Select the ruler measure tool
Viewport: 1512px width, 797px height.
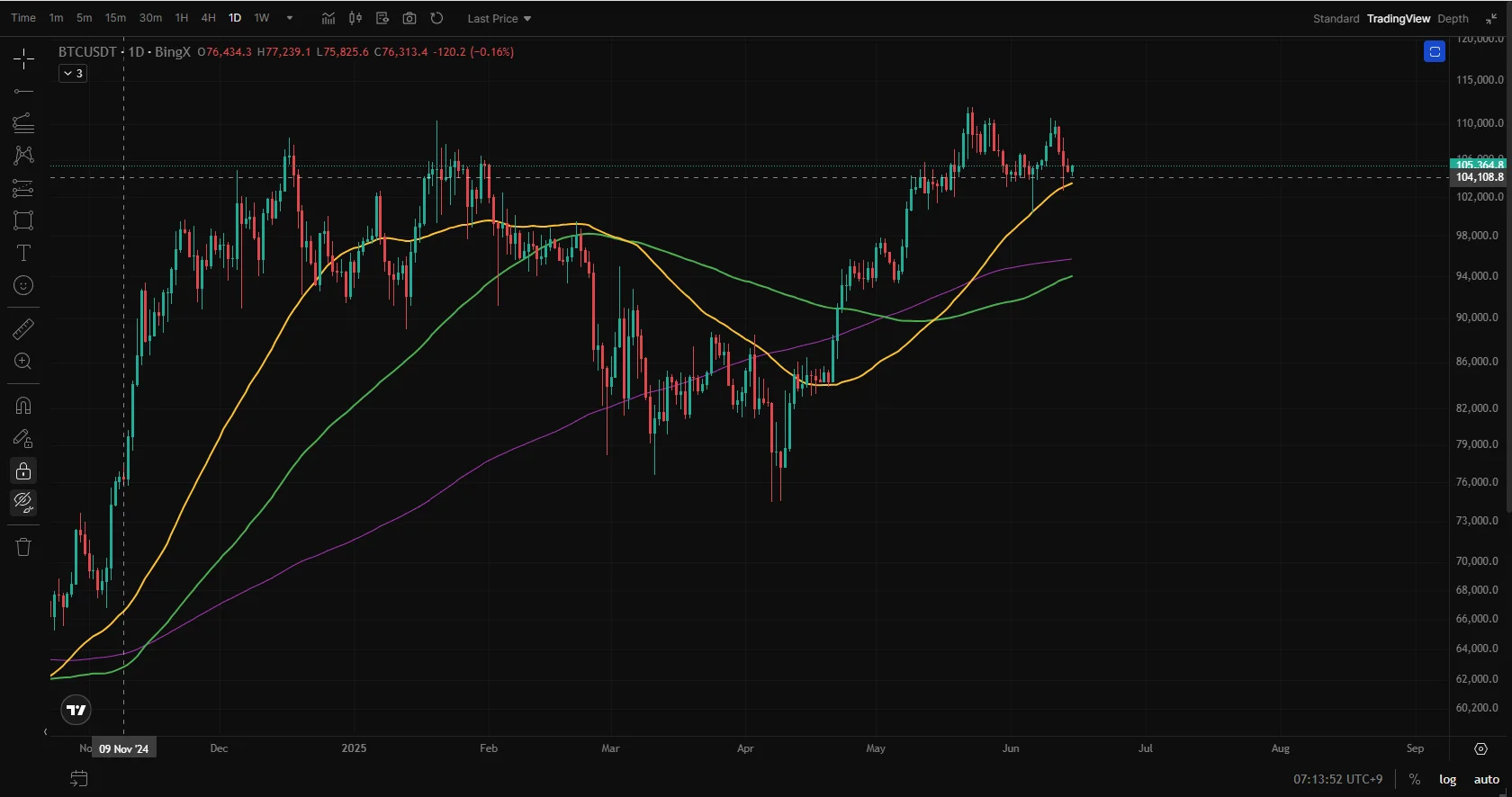coord(23,329)
